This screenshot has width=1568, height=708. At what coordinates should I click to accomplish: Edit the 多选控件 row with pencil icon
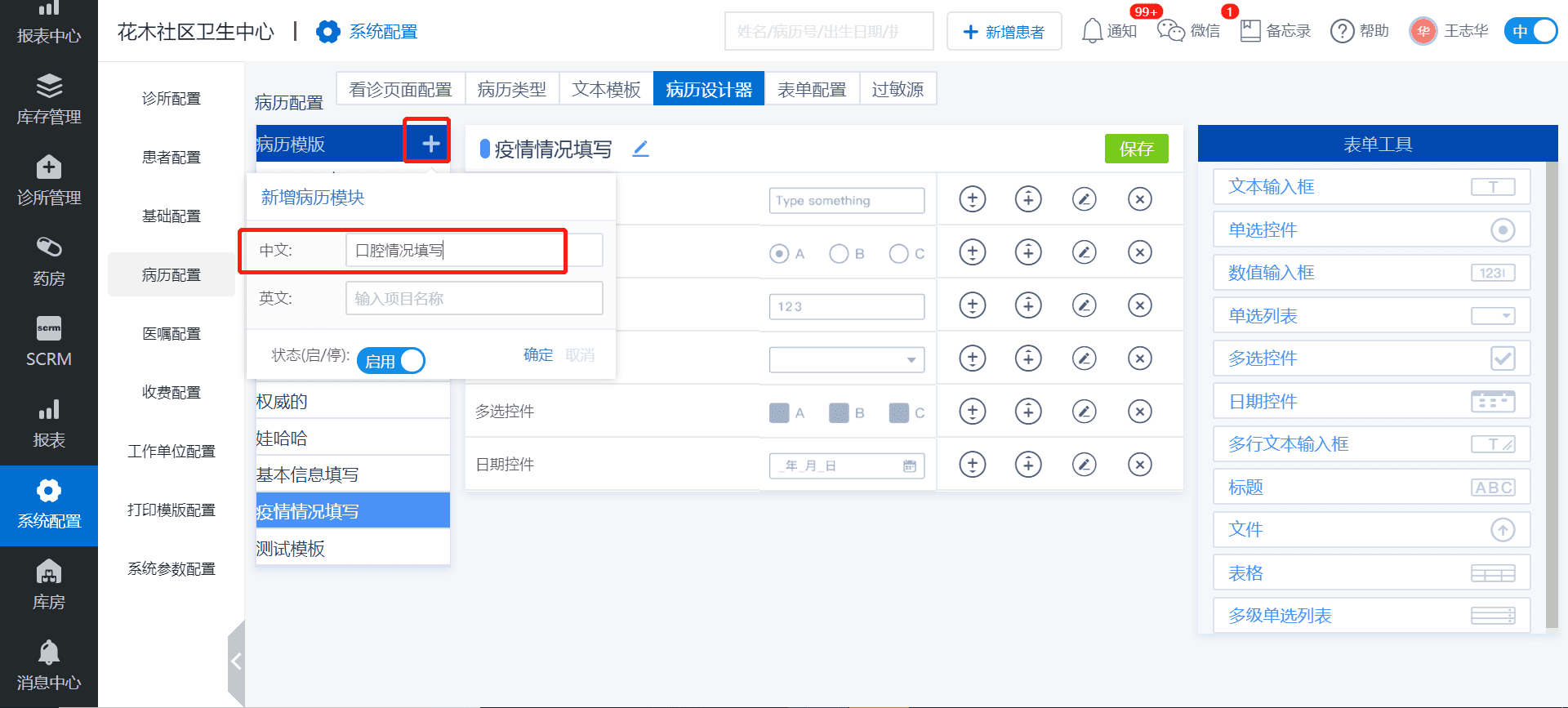coord(1084,412)
